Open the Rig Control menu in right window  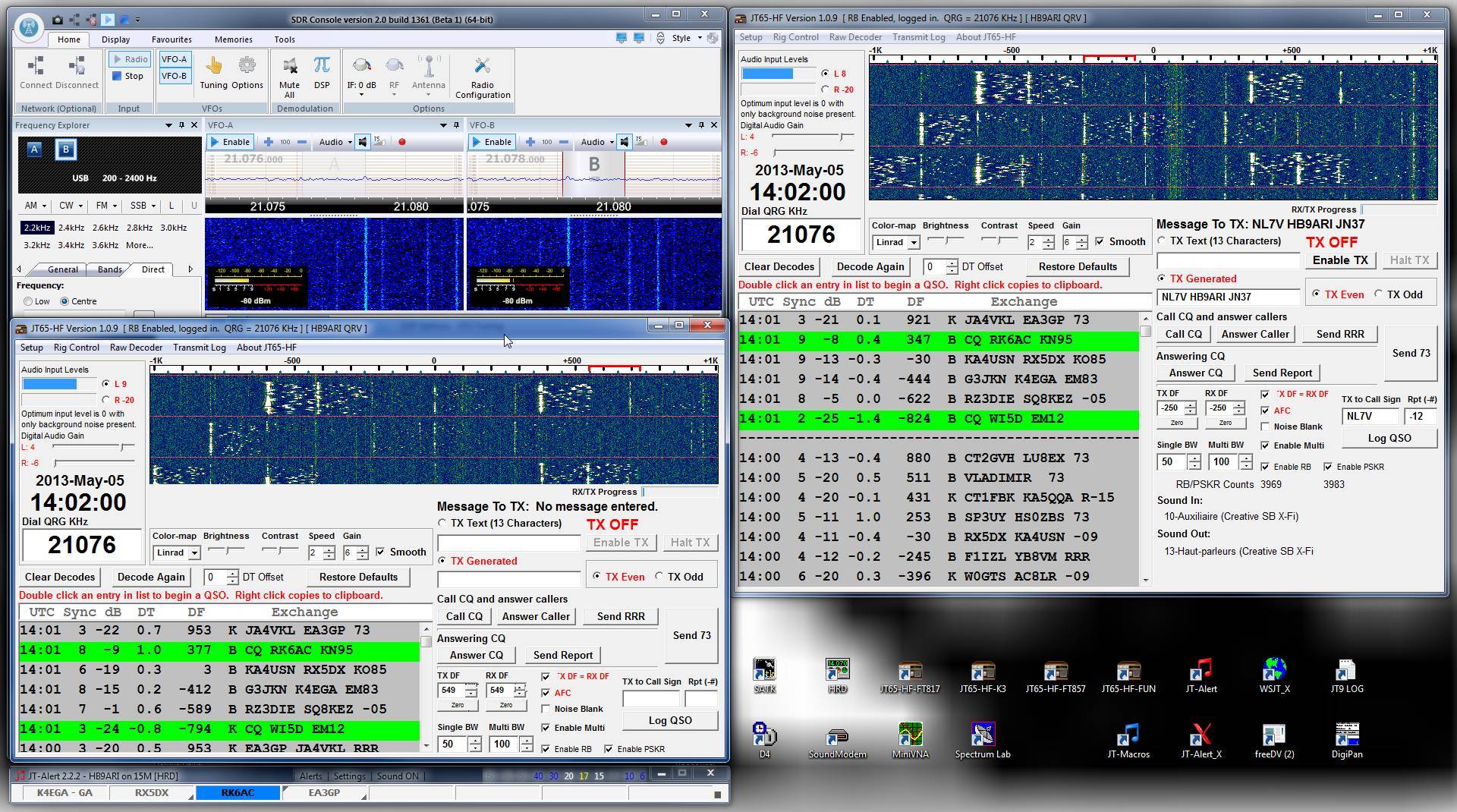coord(795,37)
